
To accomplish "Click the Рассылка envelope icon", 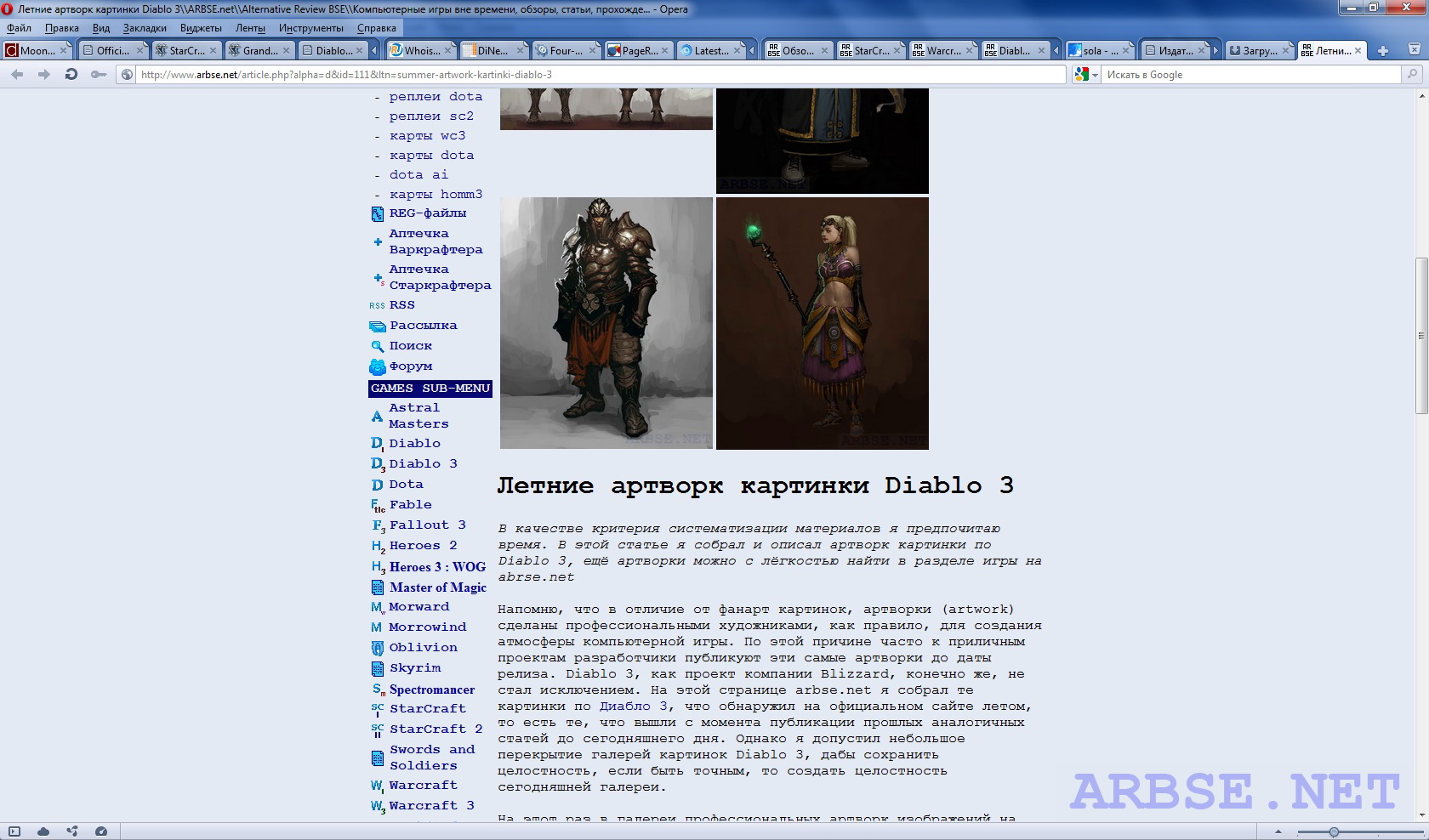I will (x=378, y=326).
